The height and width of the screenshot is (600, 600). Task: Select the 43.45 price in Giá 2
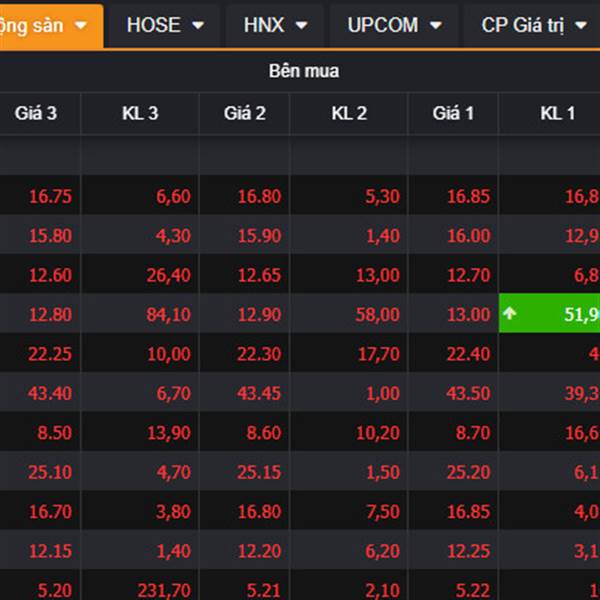(x=259, y=393)
